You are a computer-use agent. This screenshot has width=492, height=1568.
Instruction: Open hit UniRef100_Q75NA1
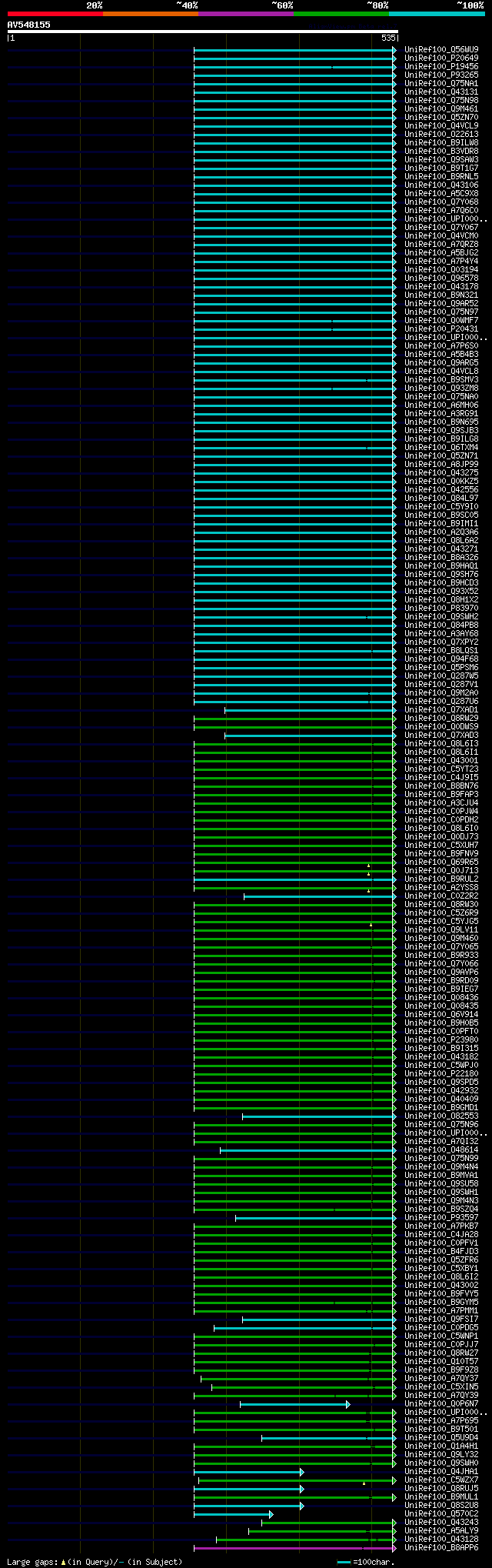click(x=441, y=83)
